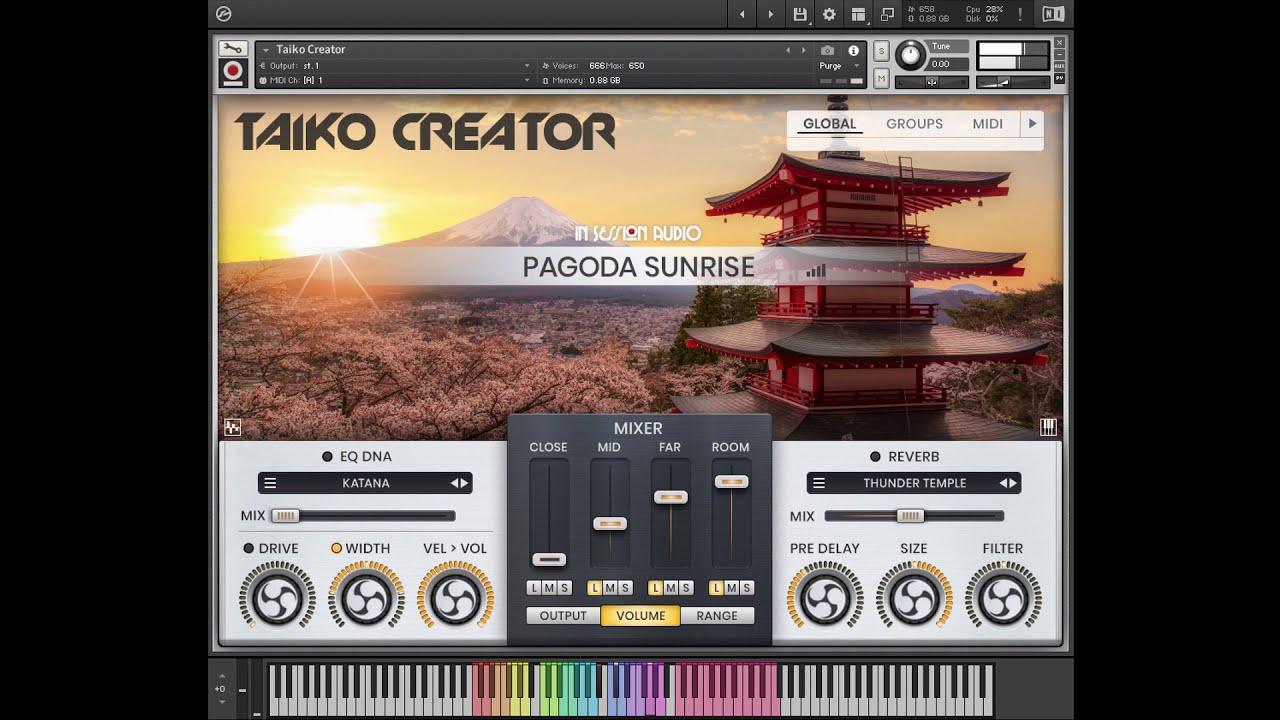1280x720 pixels.
Task: Open the keyboard mapping icon beside the pagoda
Action: pyautogui.click(x=1048, y=427)
